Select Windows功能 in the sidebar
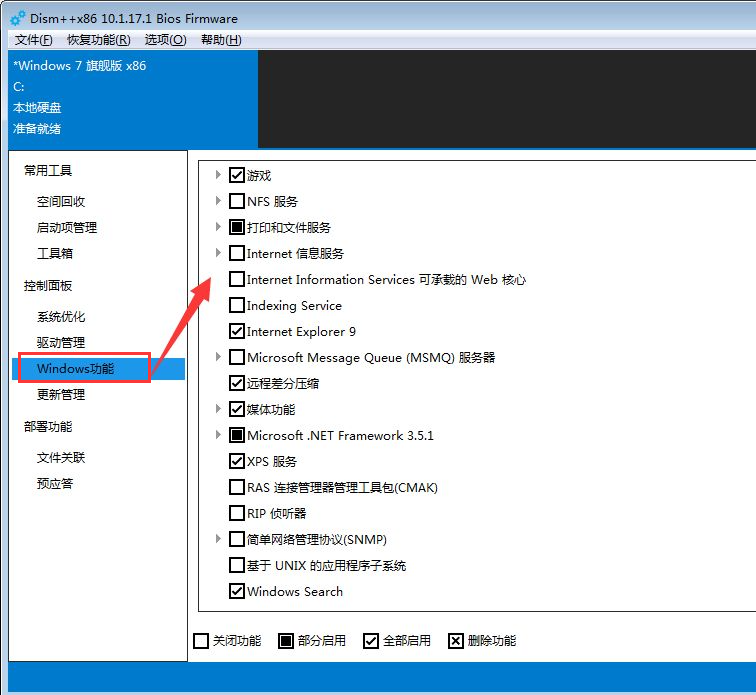Image resolution: width=756 pixels, height=695 pixels. coord(98,369)
